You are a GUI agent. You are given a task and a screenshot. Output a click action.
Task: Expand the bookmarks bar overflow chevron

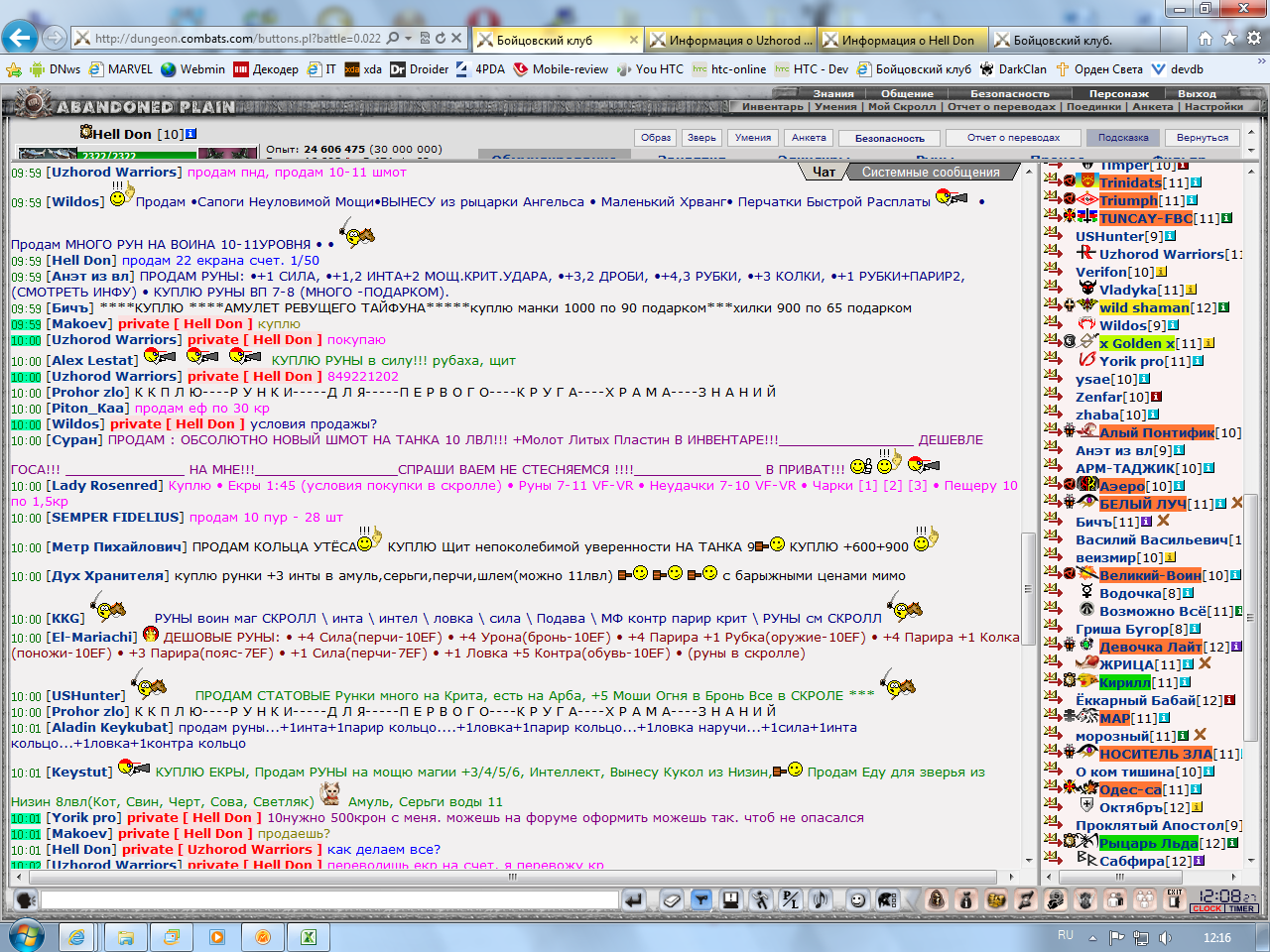pos(1262,61)
